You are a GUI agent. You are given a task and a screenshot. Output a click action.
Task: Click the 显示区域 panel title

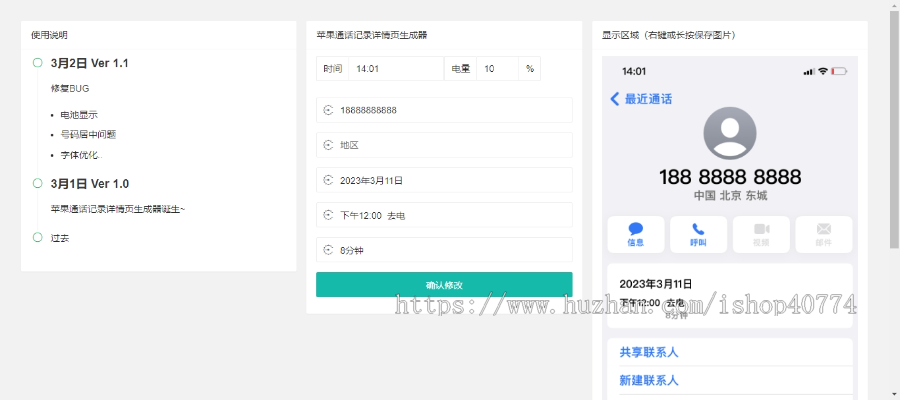click(669, 35)
